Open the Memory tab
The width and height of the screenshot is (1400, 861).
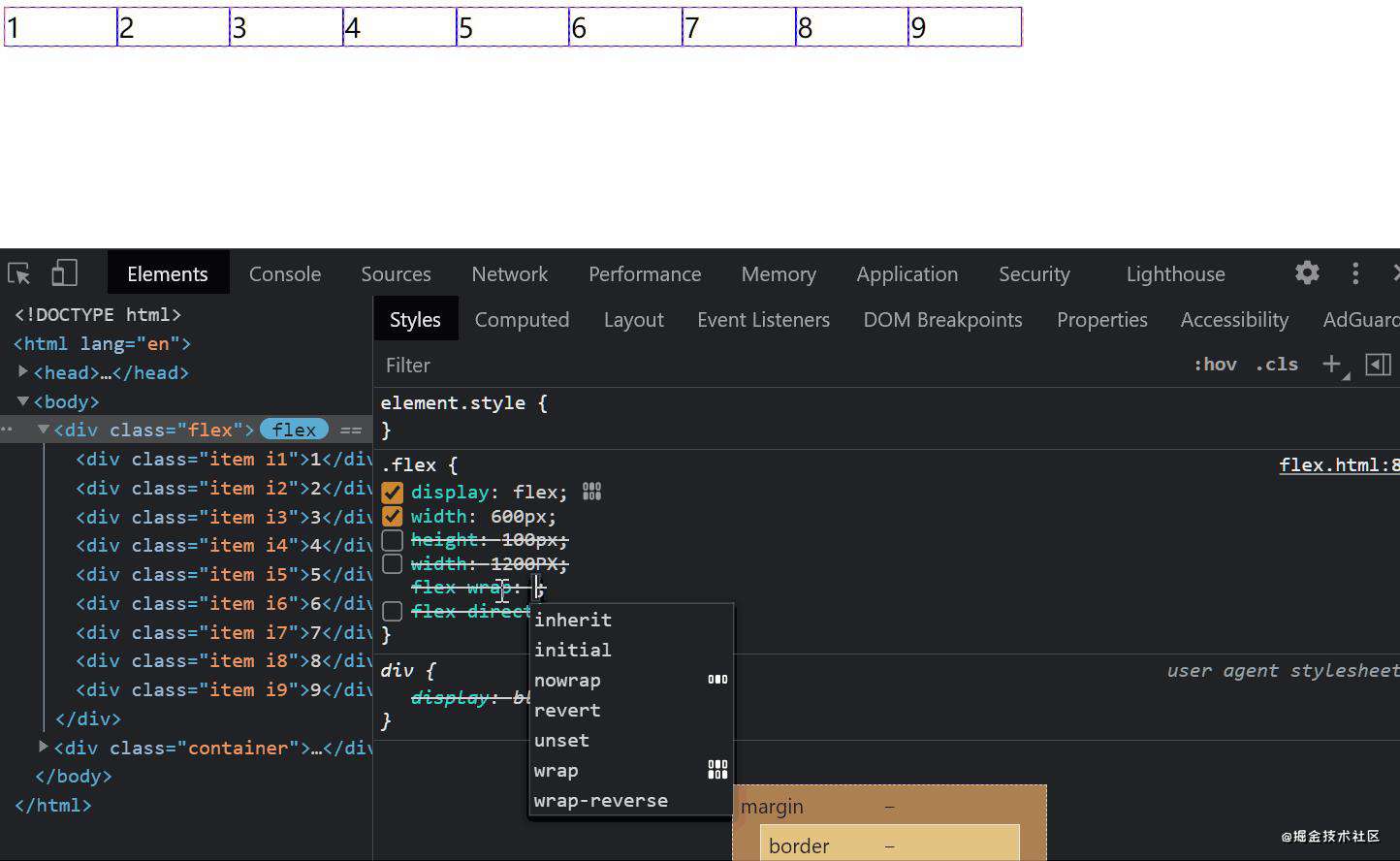tap(779, 273)
